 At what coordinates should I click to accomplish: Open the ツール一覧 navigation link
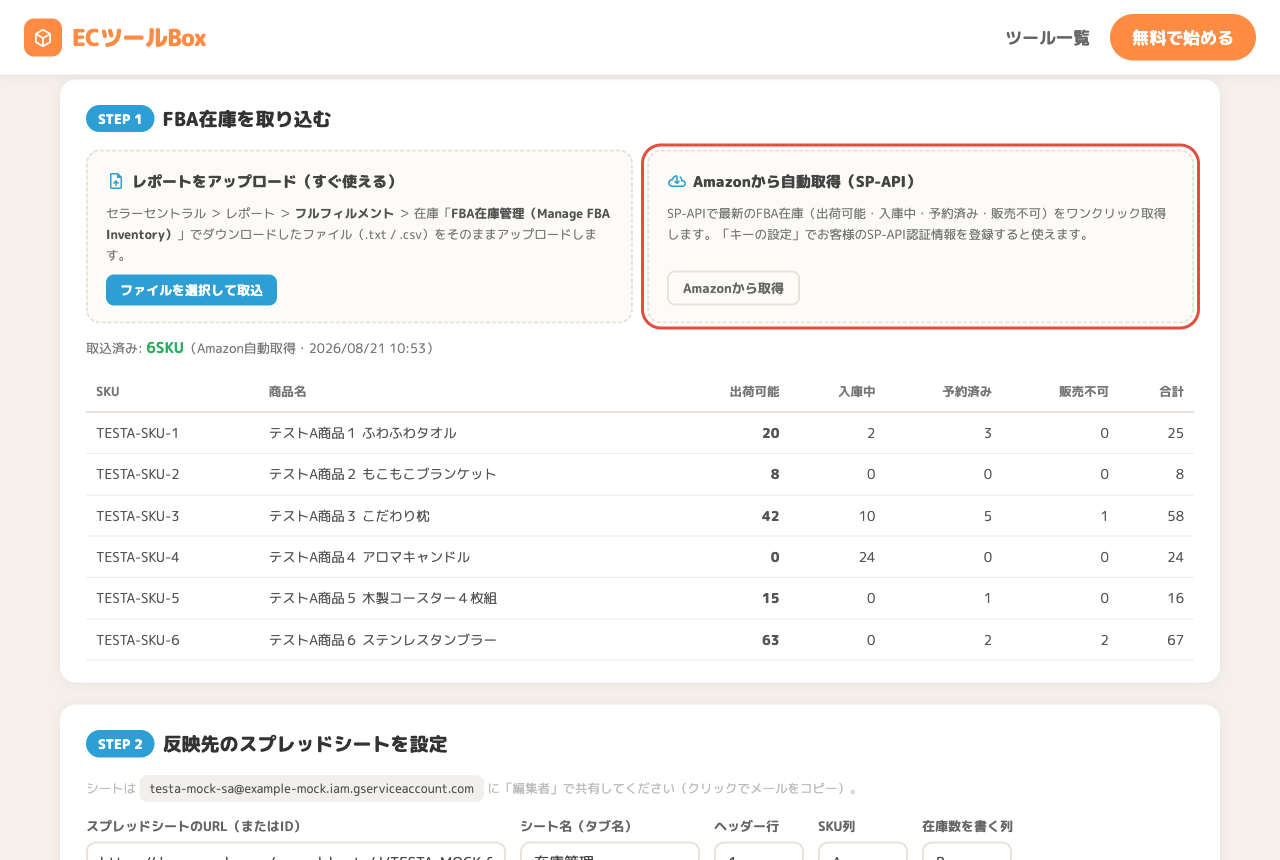[1047, 38]
